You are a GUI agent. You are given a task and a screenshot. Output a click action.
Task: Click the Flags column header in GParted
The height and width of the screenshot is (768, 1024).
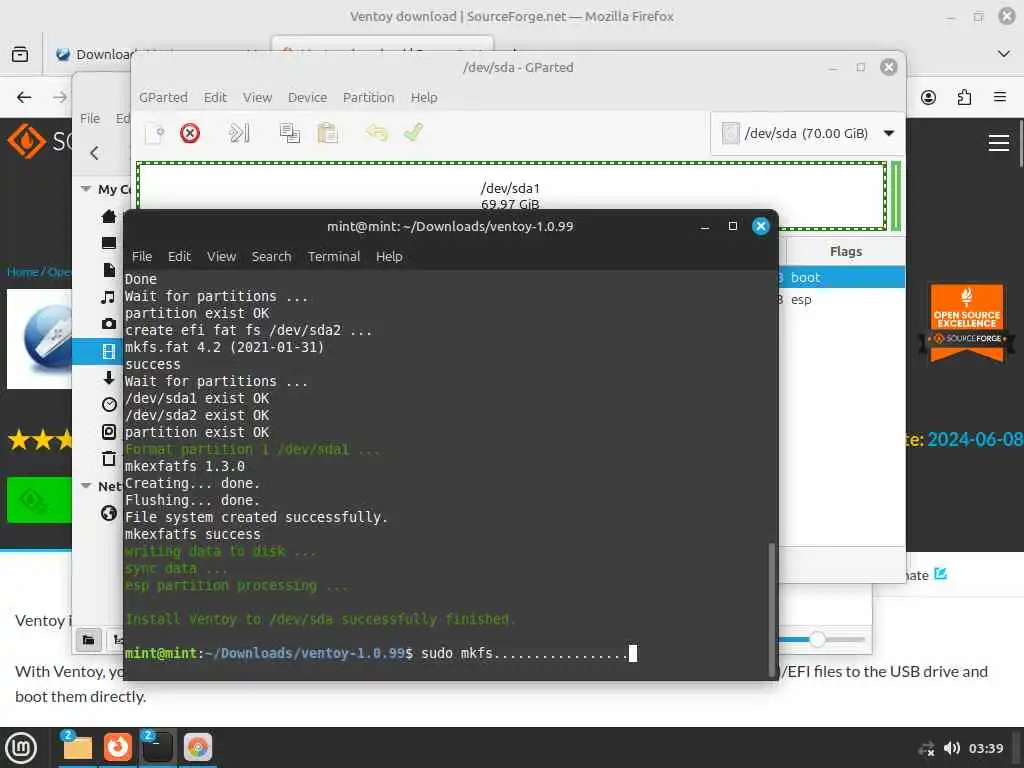point(846,251)
